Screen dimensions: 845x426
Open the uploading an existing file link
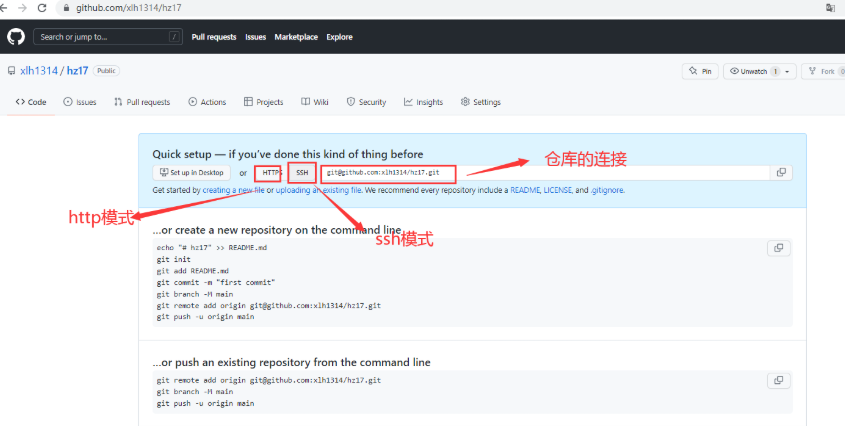[x=318, y=190]
